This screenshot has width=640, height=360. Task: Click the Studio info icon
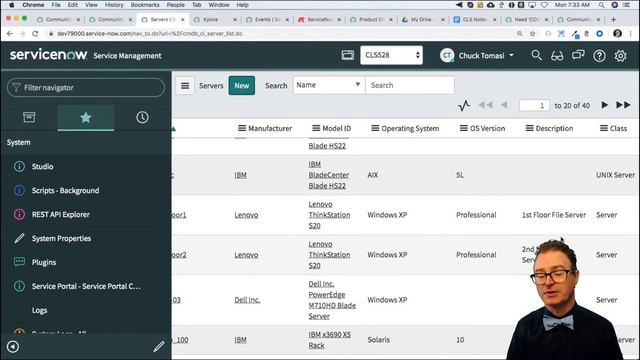(x=19, y=166)
